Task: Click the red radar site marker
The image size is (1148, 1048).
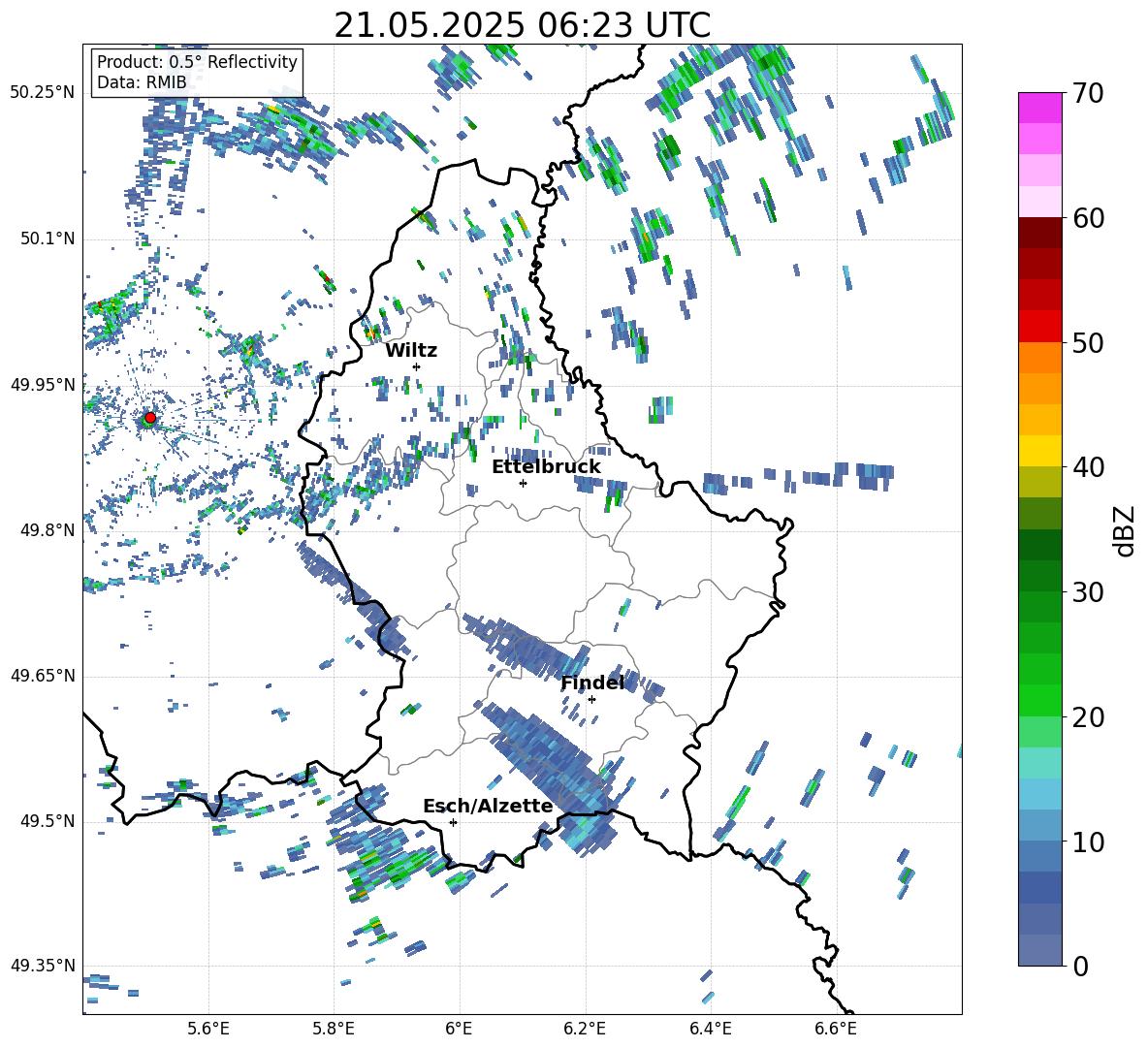Action: coord(150,417)
